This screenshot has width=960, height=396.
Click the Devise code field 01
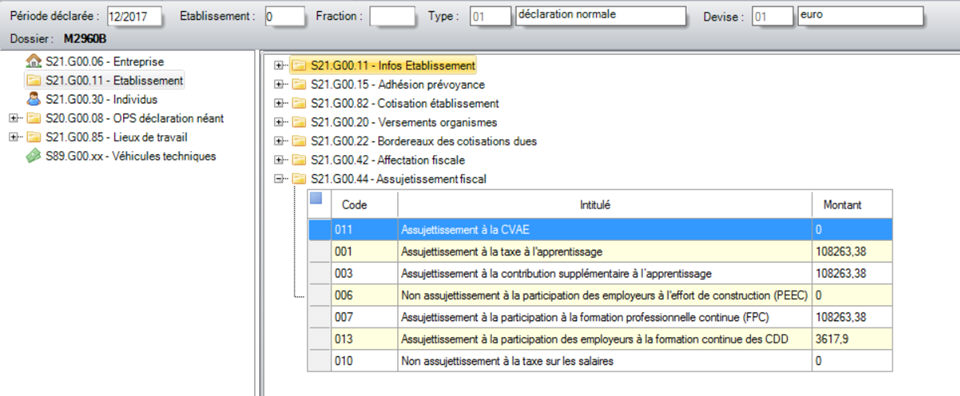(773, 17)
